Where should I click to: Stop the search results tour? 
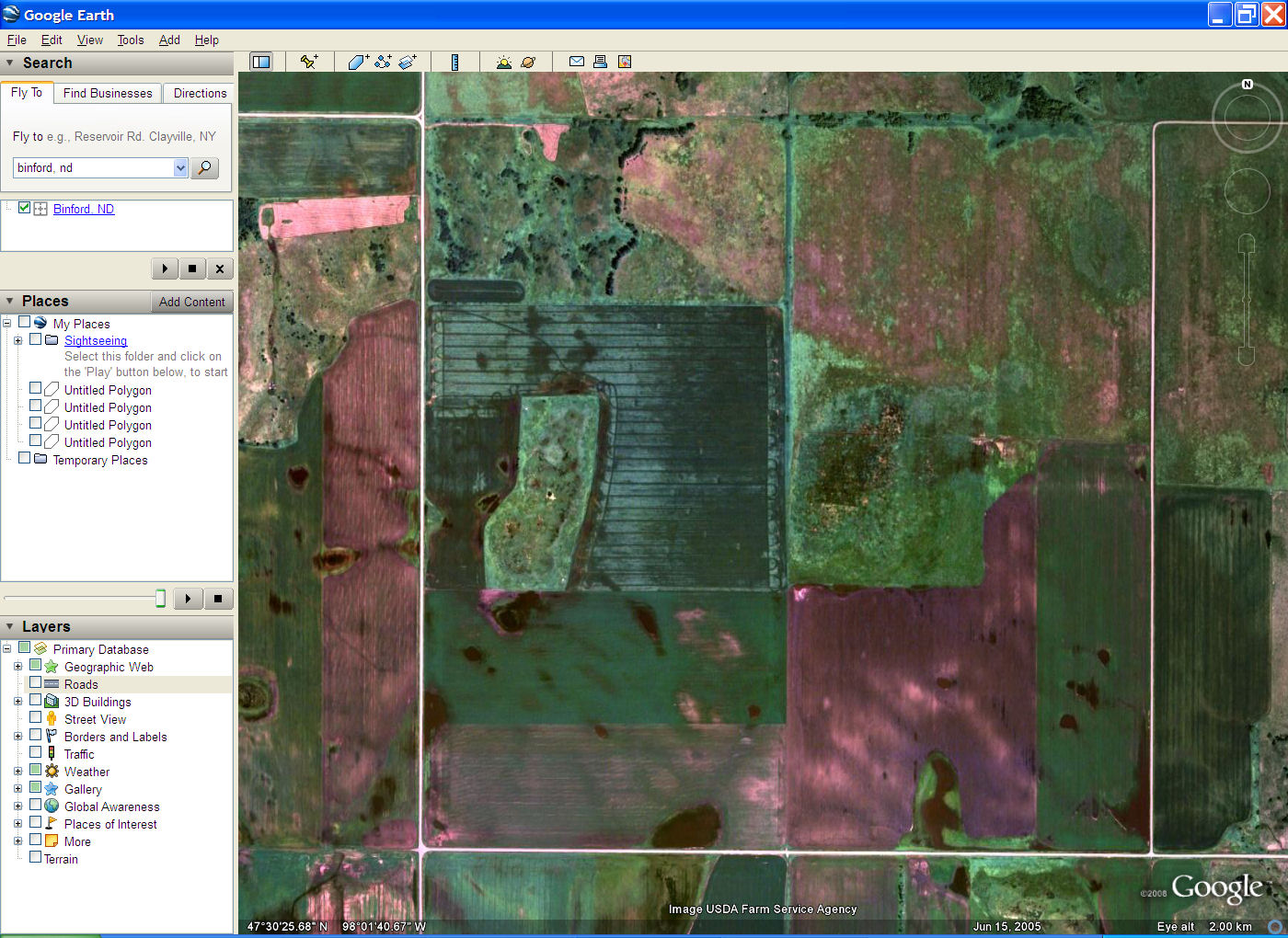[192, 269]
